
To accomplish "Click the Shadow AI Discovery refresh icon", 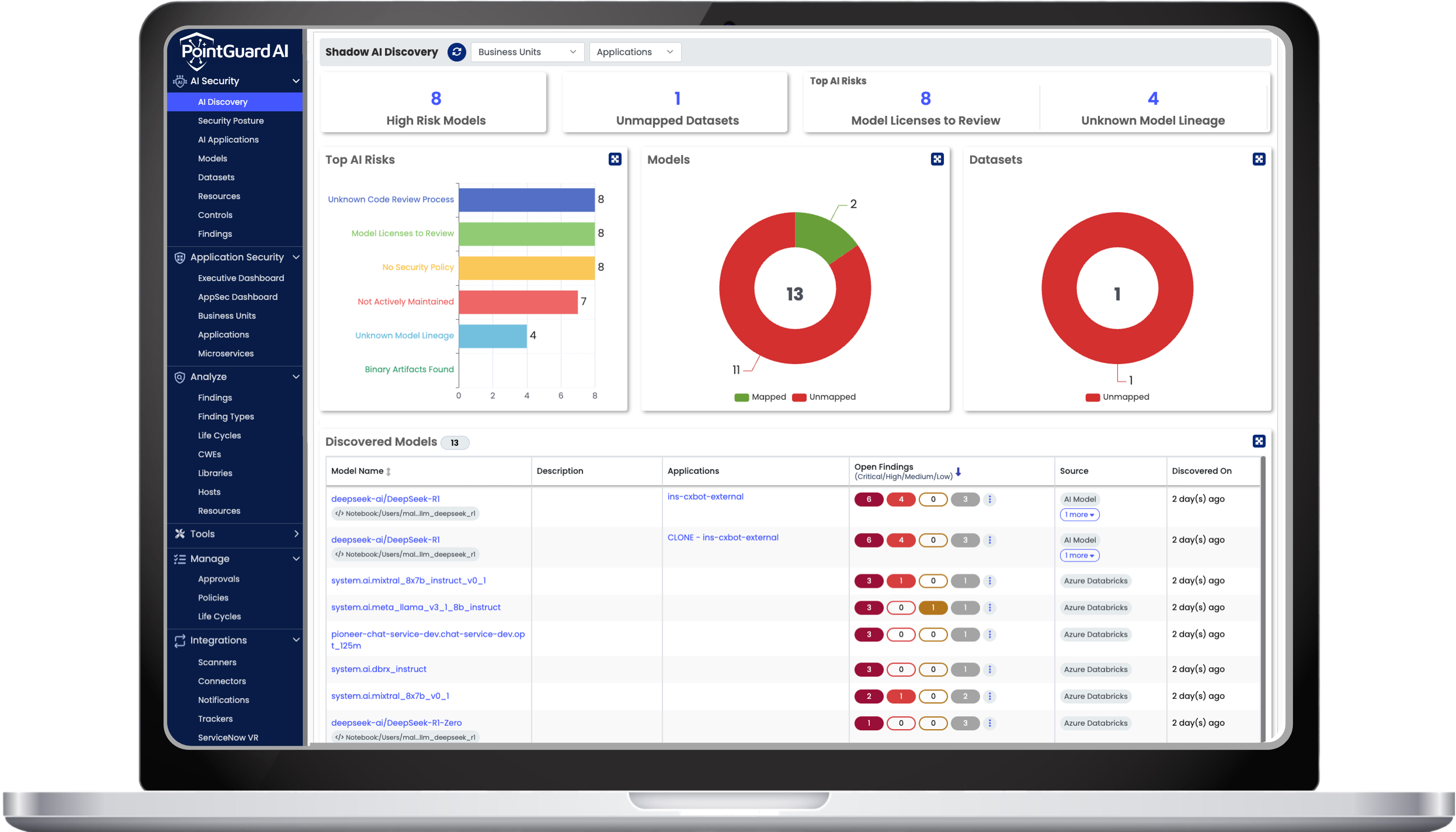I will pos(456,52).
